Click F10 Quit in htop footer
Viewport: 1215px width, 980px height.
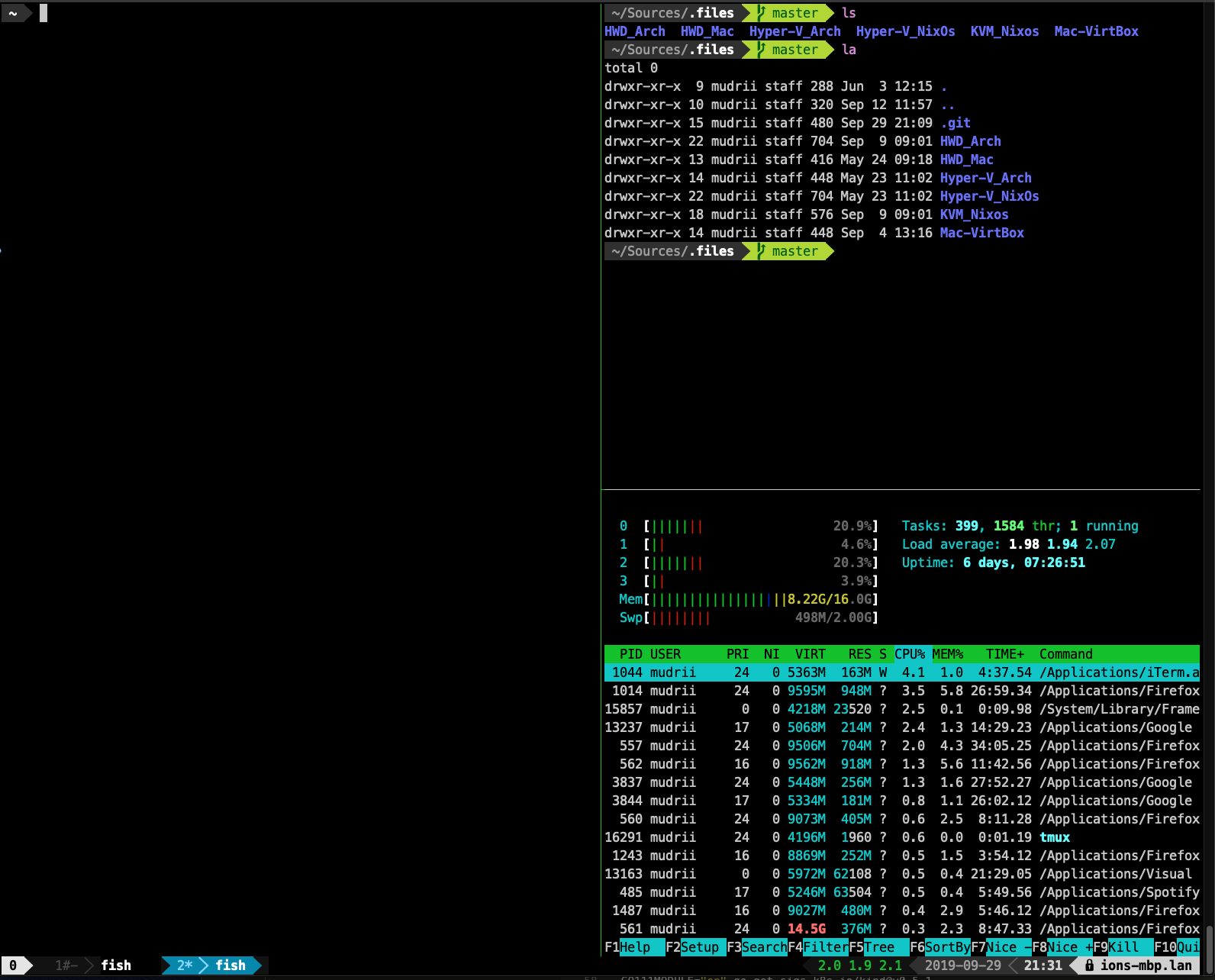[1176, 947]
